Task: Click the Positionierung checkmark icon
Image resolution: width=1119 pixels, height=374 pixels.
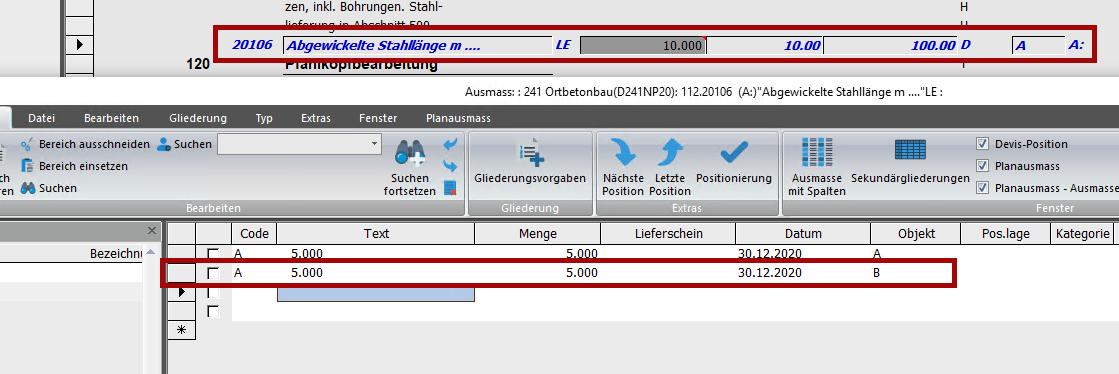Action: pyautogui.click(x=734, y=152)
